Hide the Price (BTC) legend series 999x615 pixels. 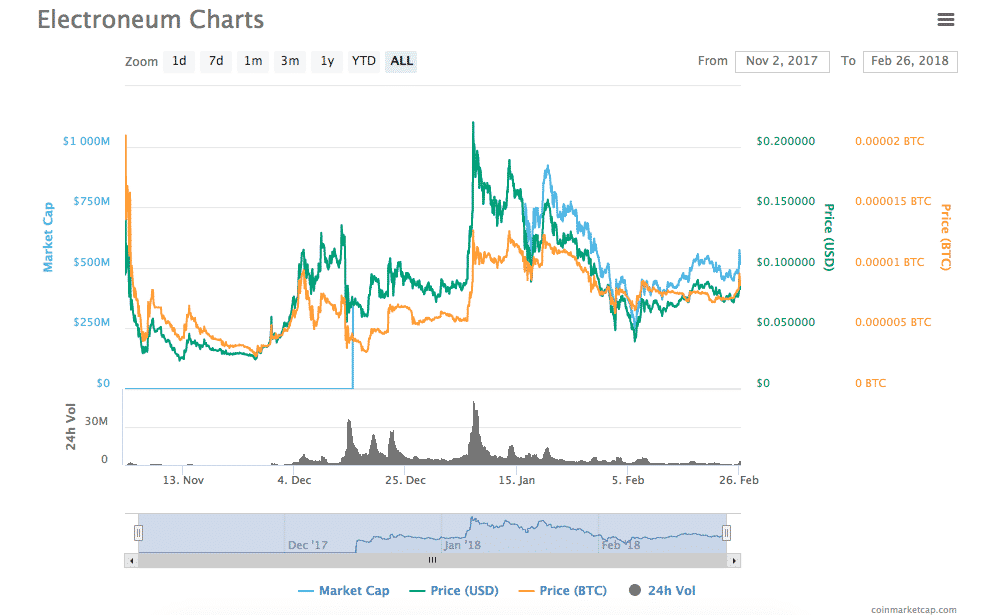[563, 591]
